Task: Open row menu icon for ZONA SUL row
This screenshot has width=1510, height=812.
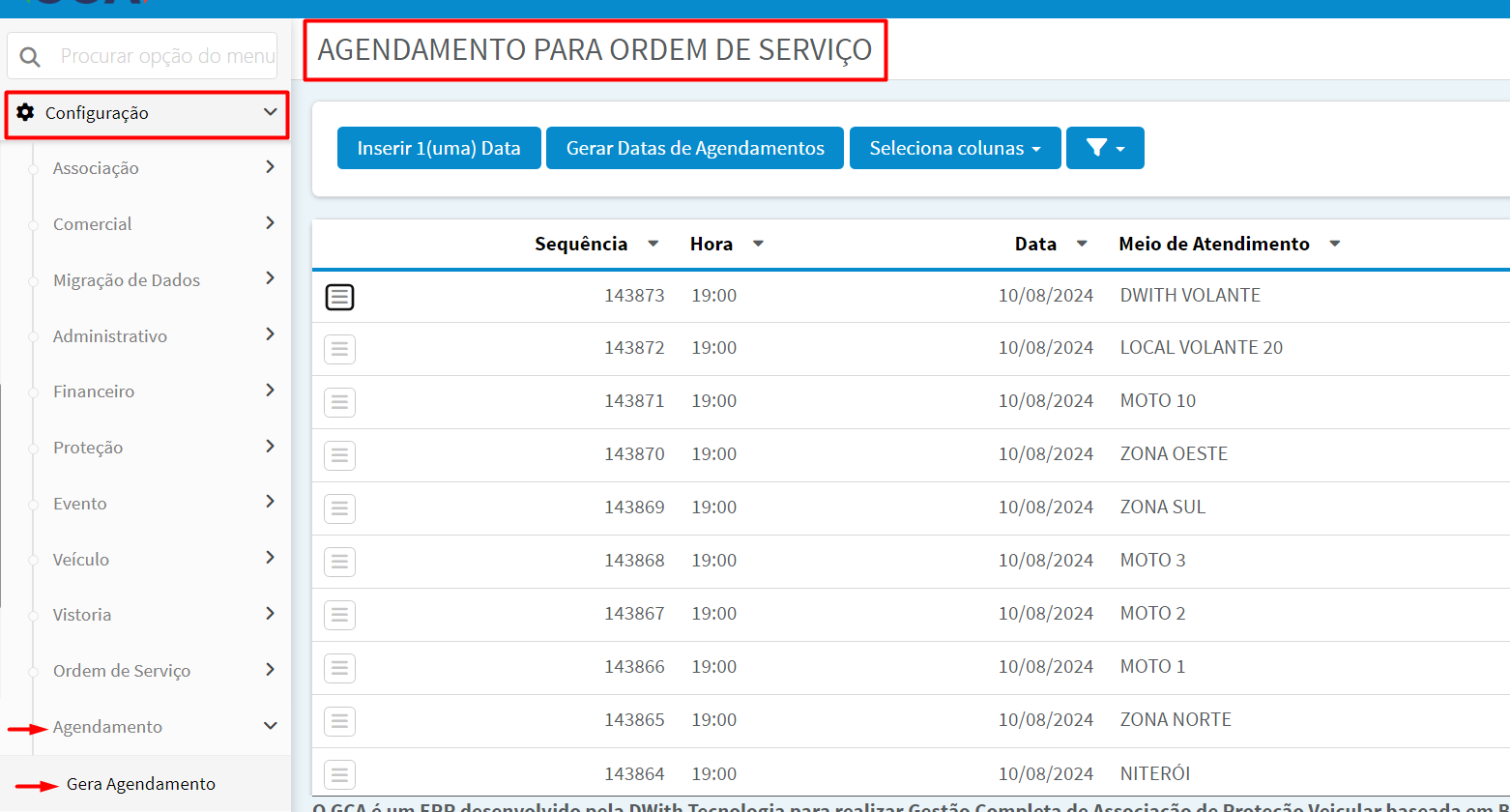Action: (x=339, y=508)
